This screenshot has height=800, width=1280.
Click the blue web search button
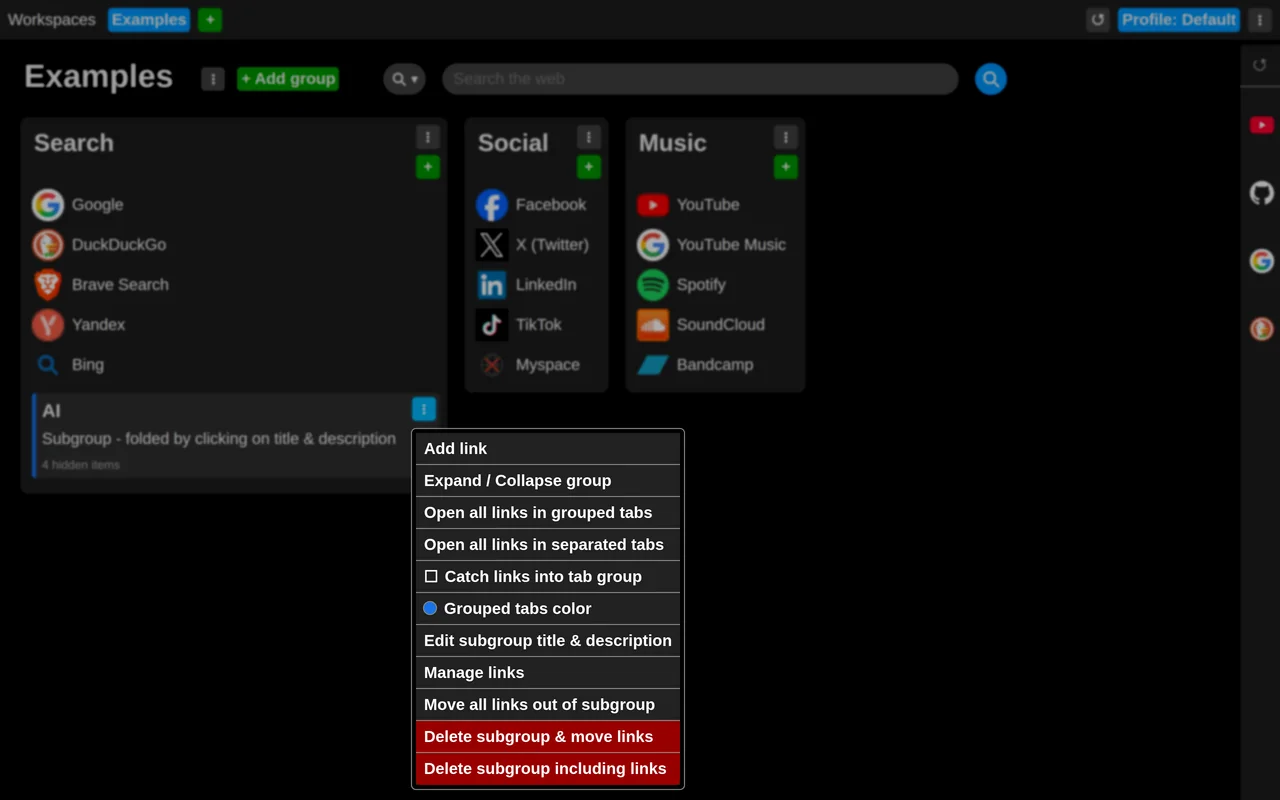[990, 79]
